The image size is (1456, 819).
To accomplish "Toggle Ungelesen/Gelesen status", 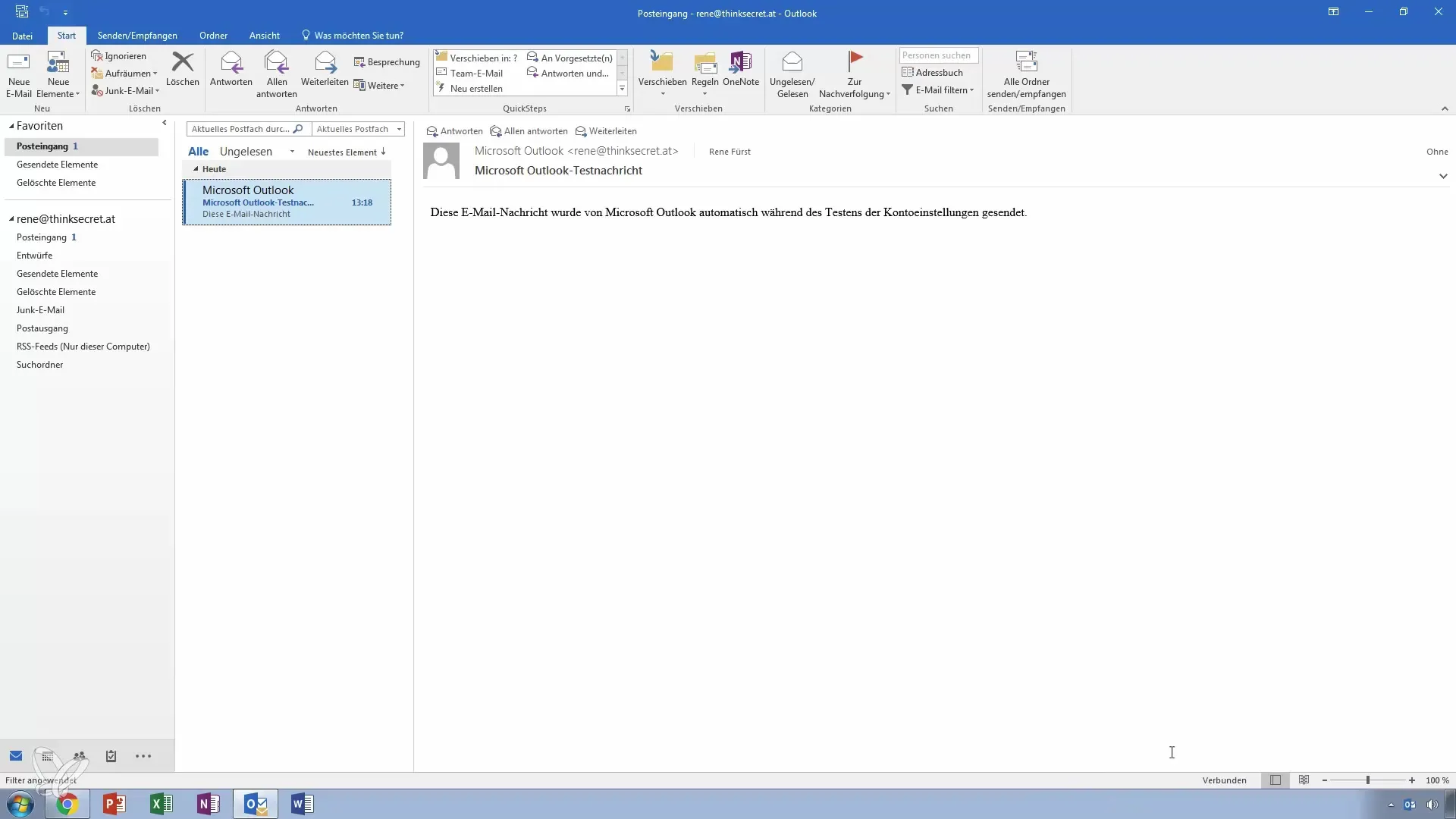I will point(792,75).
